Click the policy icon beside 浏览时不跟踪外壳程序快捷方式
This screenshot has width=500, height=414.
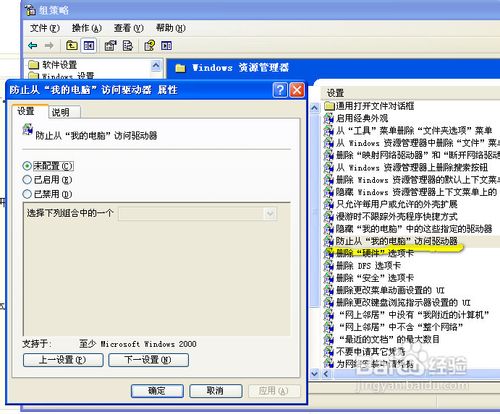point(329,216)
